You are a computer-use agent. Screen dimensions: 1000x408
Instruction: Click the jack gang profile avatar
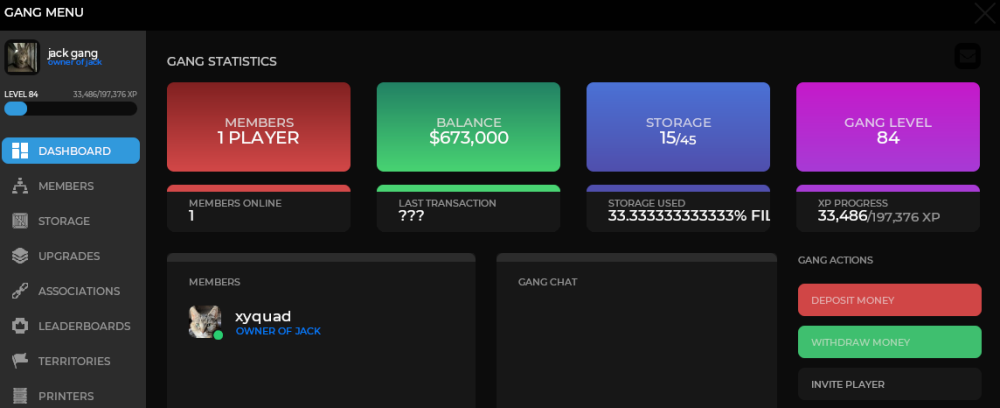[22, 57]
